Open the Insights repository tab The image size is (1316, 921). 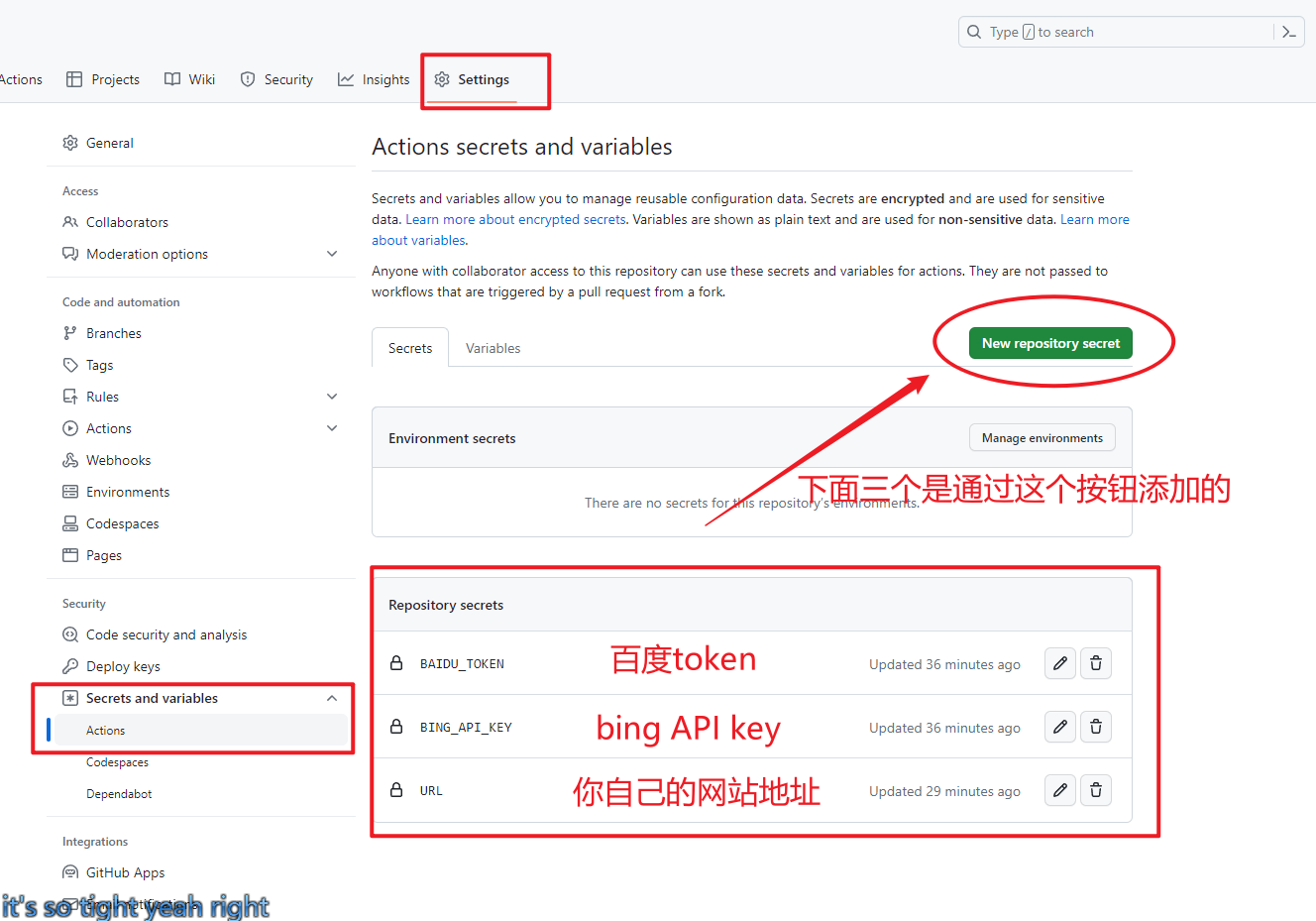tap(374, 79)
